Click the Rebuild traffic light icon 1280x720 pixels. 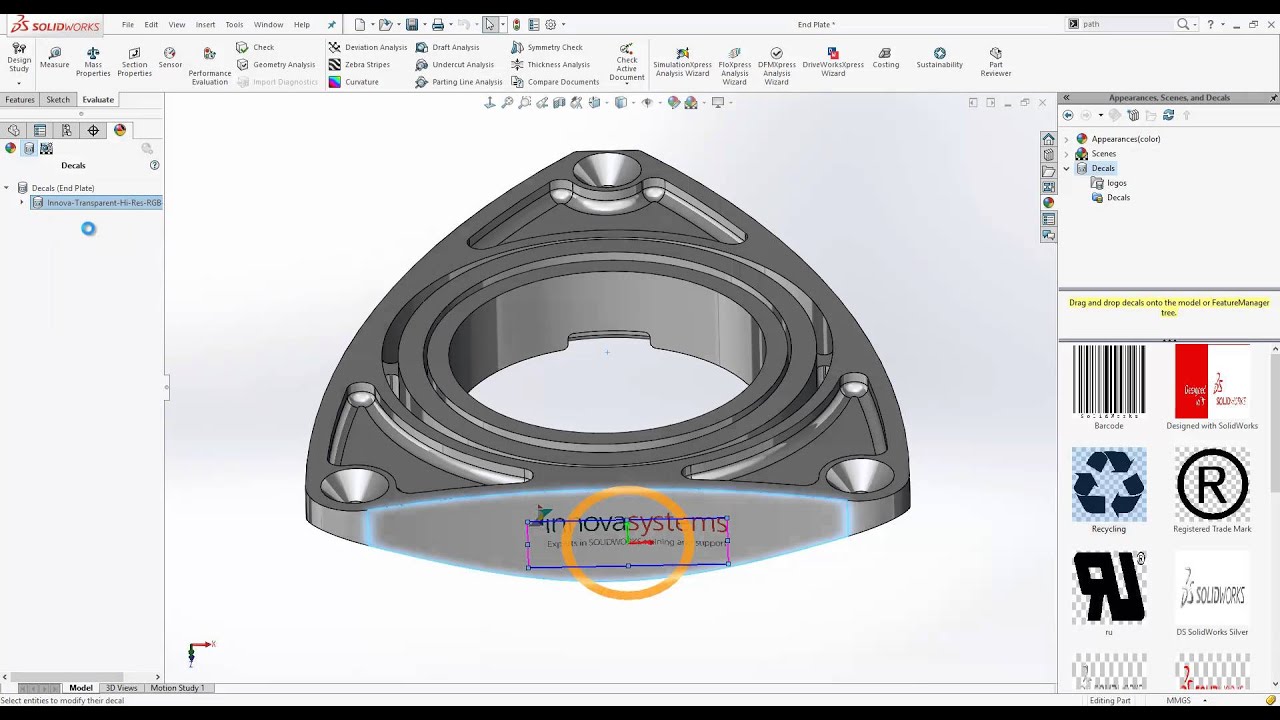point(516,24)
